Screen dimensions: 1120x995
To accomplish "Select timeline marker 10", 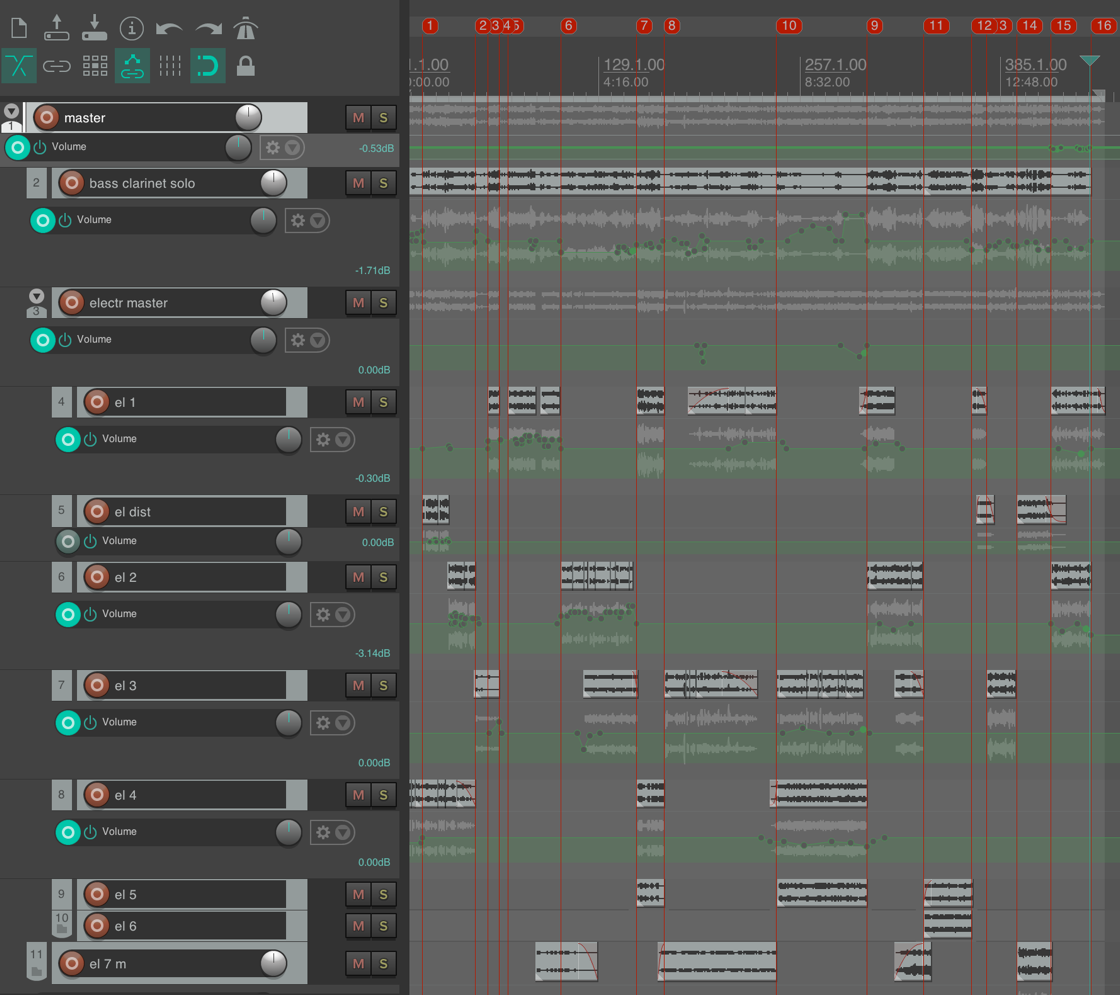I will tap(789, 26).
